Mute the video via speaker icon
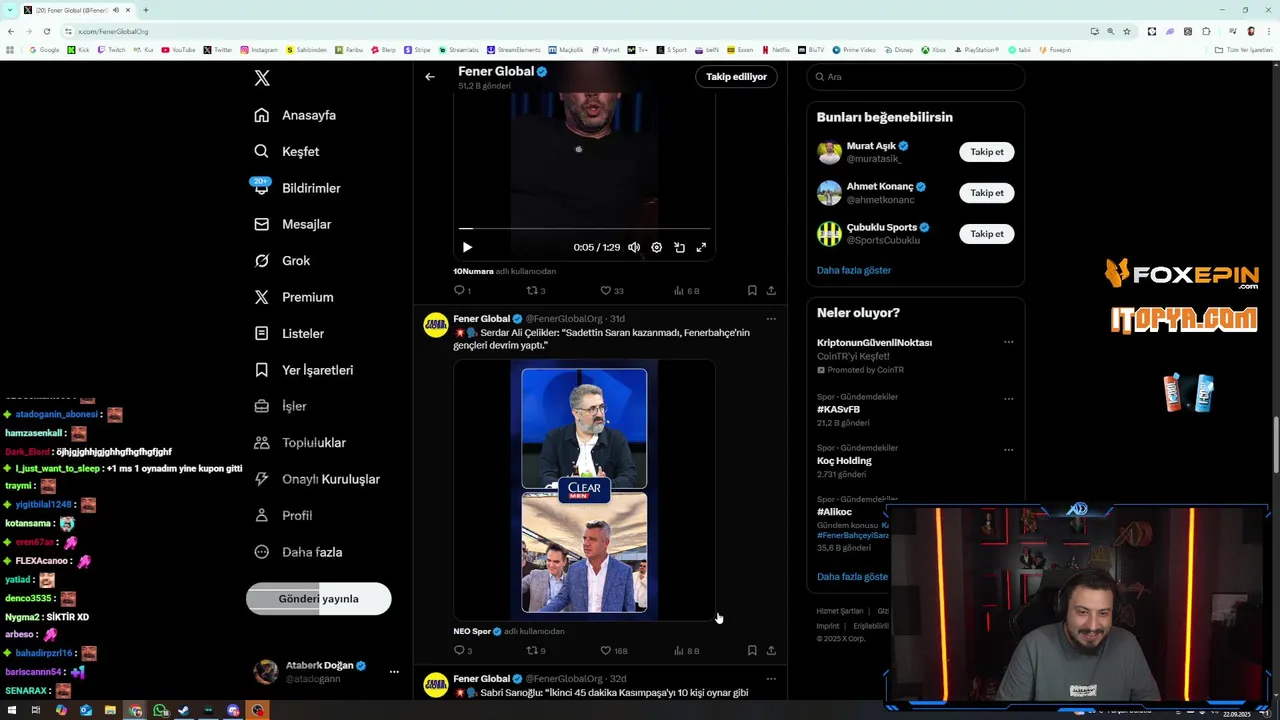 click(x=634, y=247)
